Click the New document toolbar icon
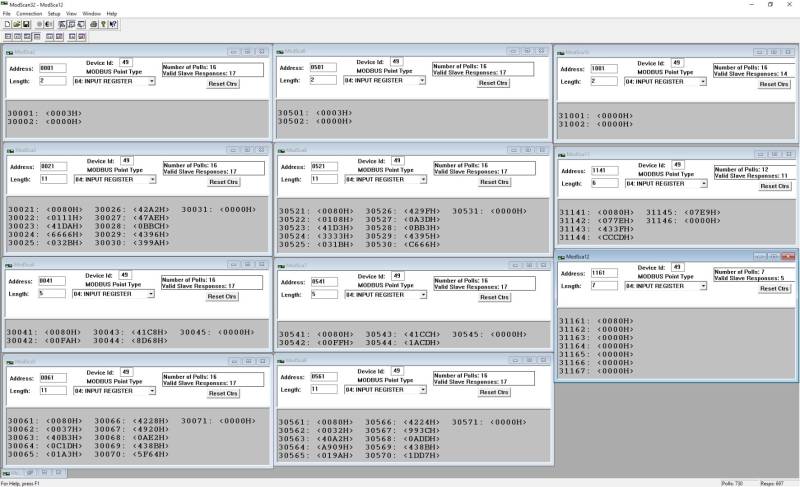Screen dimensions: 800x487 coord(6,23)
